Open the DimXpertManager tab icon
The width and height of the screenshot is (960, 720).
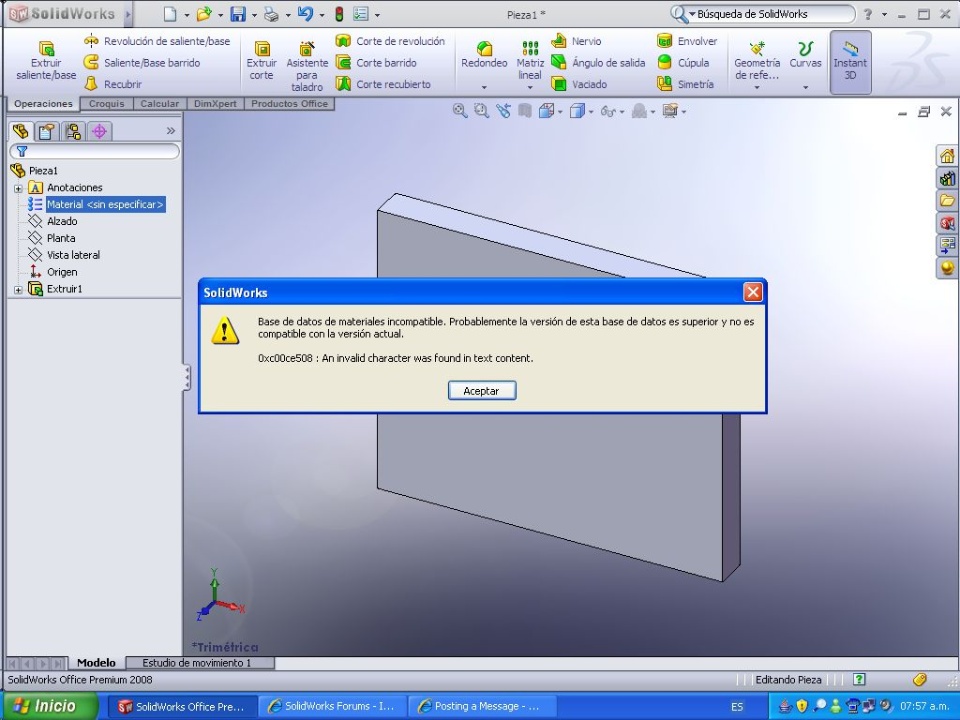[x=99, y=130]
